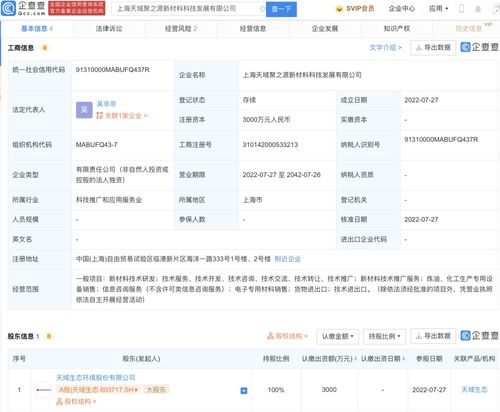Select the 企业名称 value text
The width and height of the screenshot is (500, 412).
[x=302, y=75]
